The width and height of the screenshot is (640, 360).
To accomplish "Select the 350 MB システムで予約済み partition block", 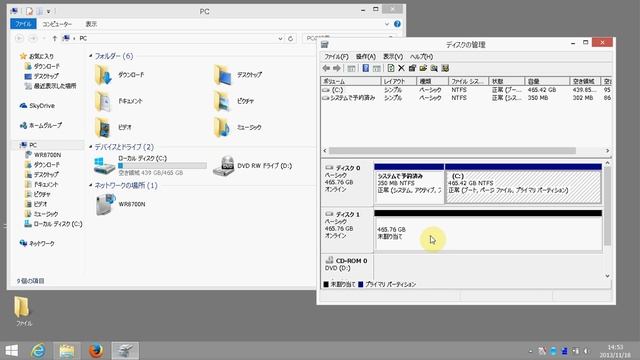I will click(x=409, y=183).
